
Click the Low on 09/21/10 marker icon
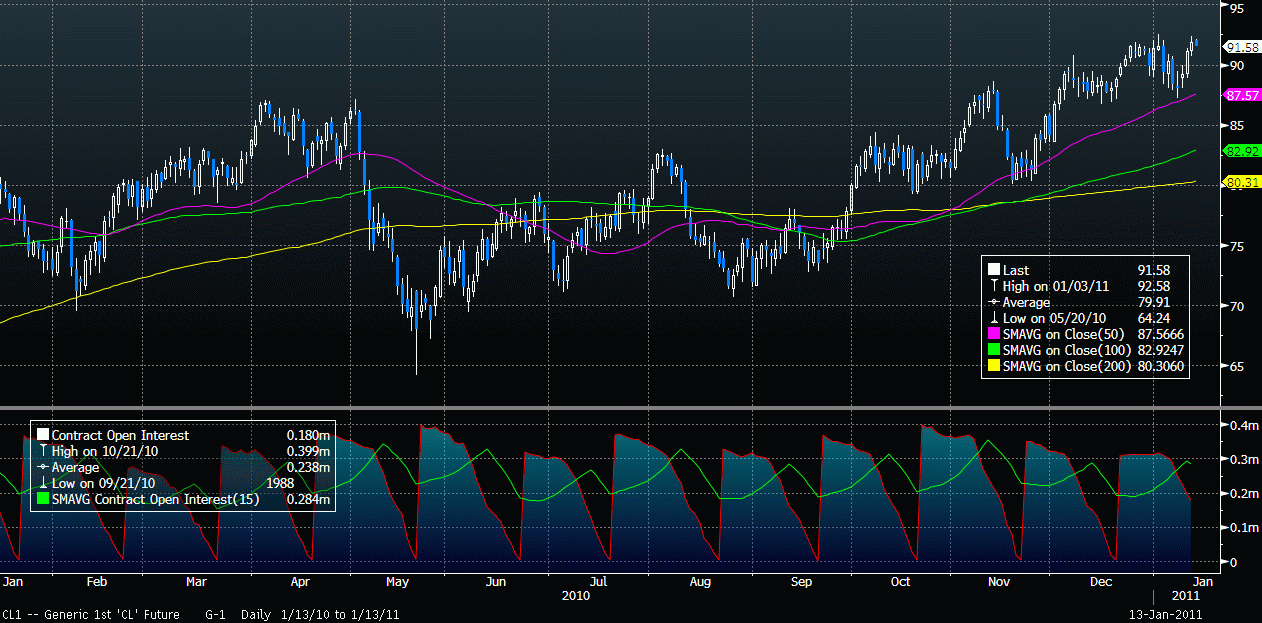coord(42,483)
